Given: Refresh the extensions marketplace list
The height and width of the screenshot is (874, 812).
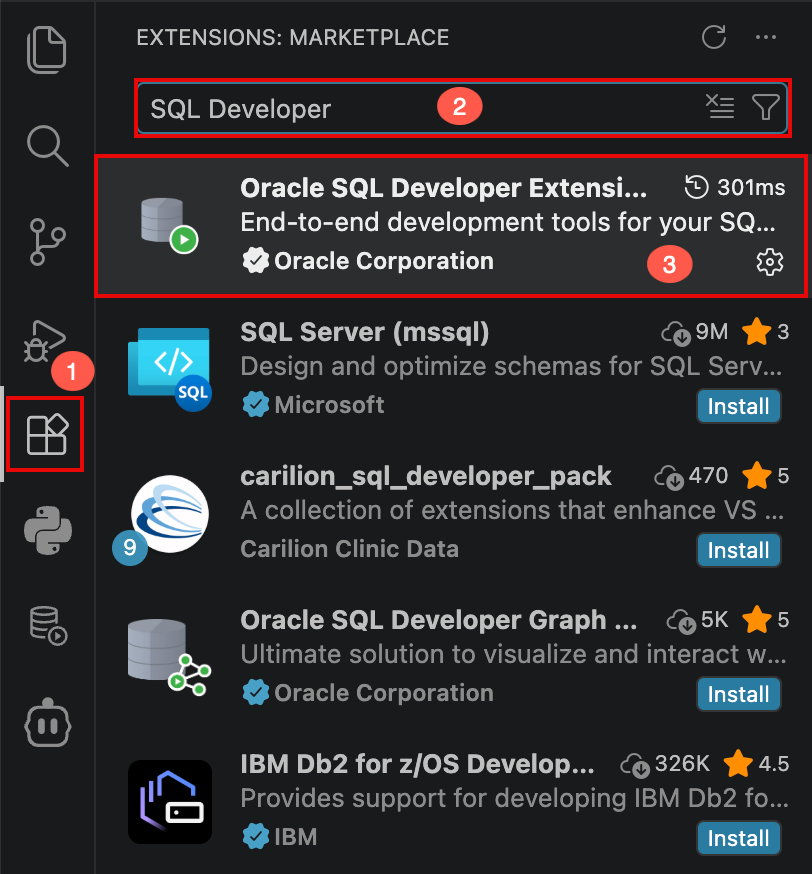Looking at the screenshot, I should tap(713, 37).
